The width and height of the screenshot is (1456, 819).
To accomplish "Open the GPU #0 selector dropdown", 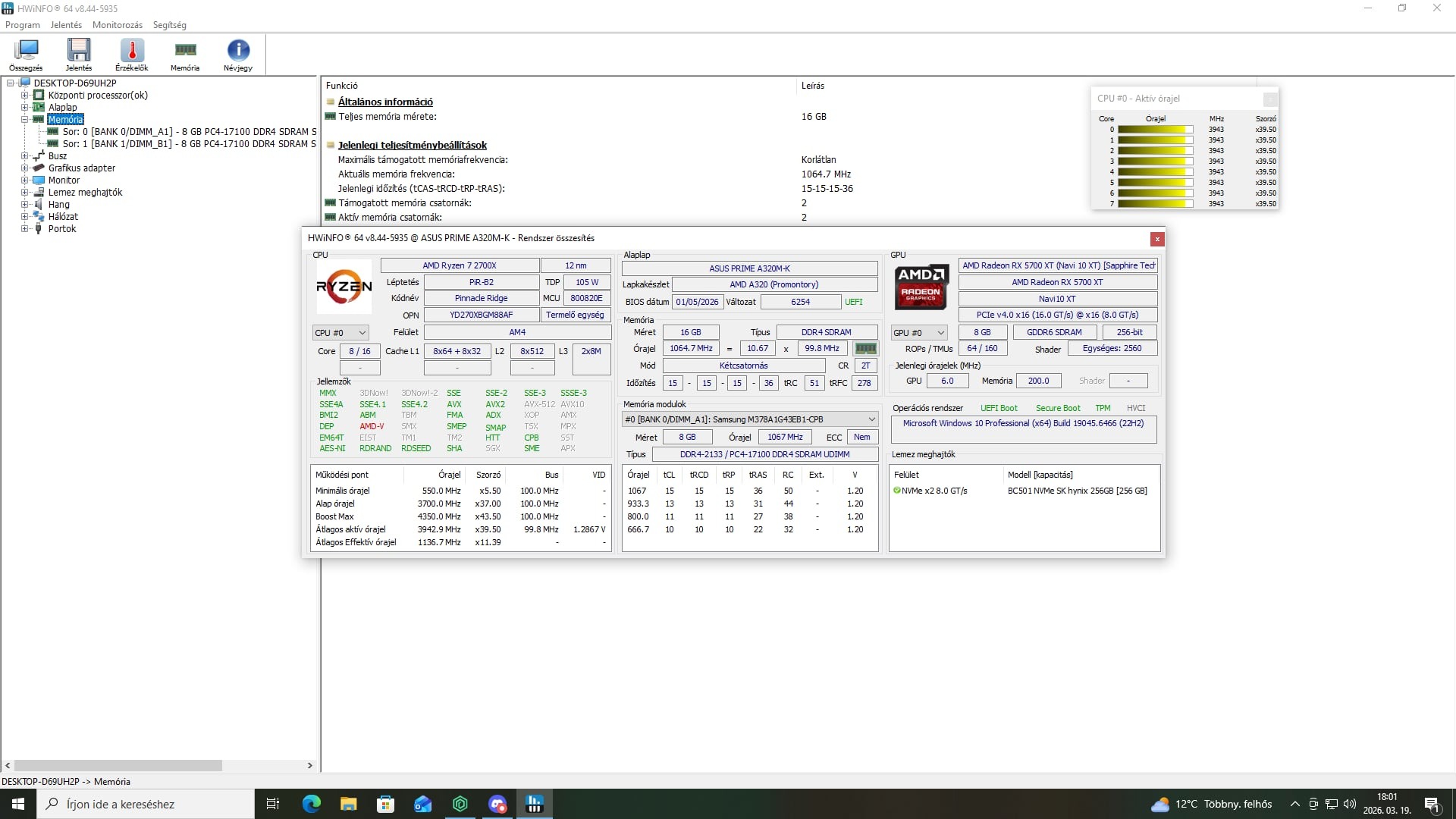I will click(x=919, y=333).
